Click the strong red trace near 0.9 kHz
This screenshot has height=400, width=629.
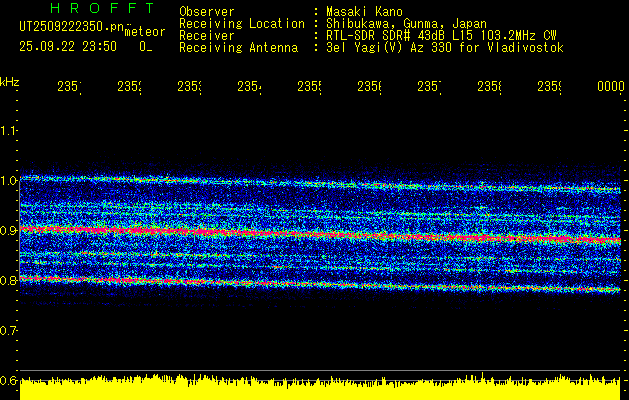320,234
